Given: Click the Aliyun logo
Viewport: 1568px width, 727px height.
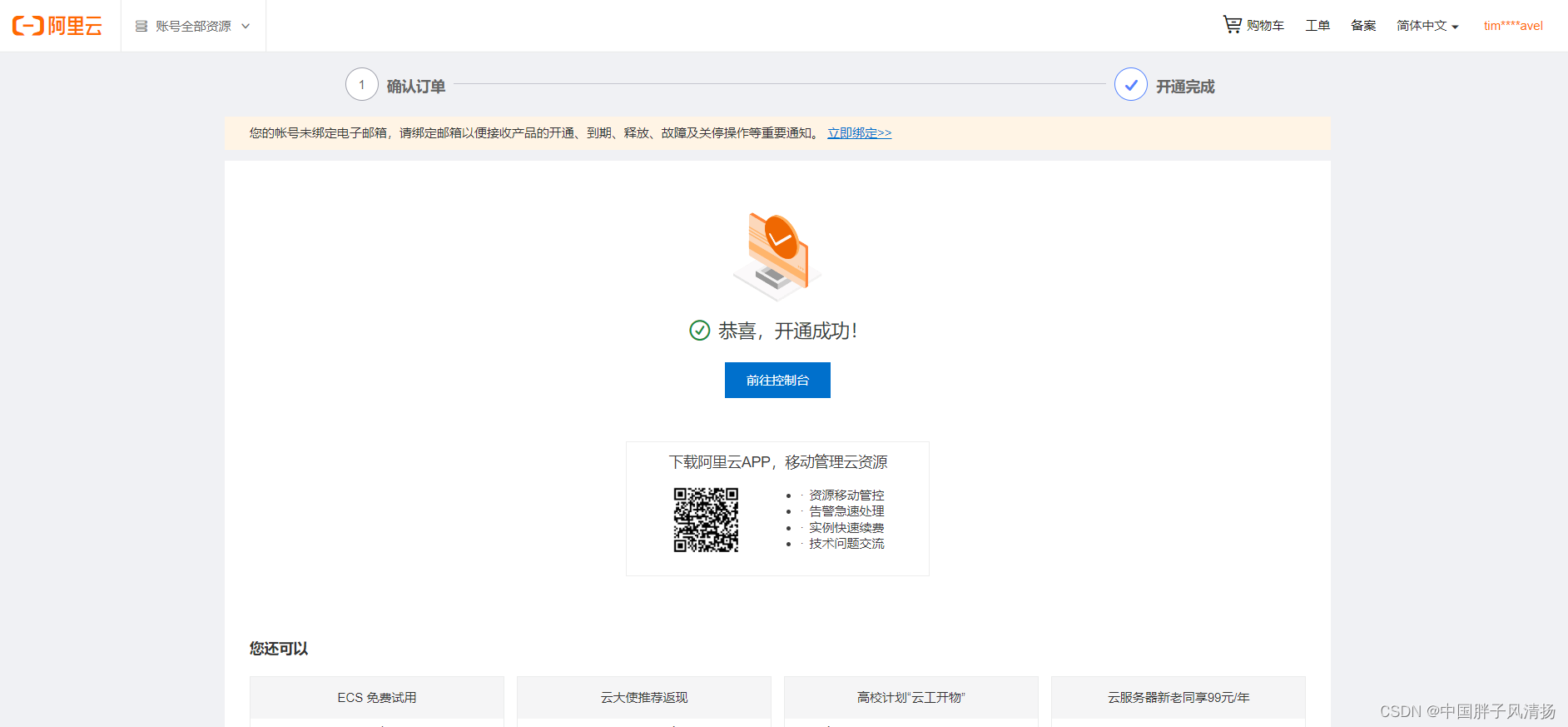Looking at the screenshot, I should click(x=57, y=26).
